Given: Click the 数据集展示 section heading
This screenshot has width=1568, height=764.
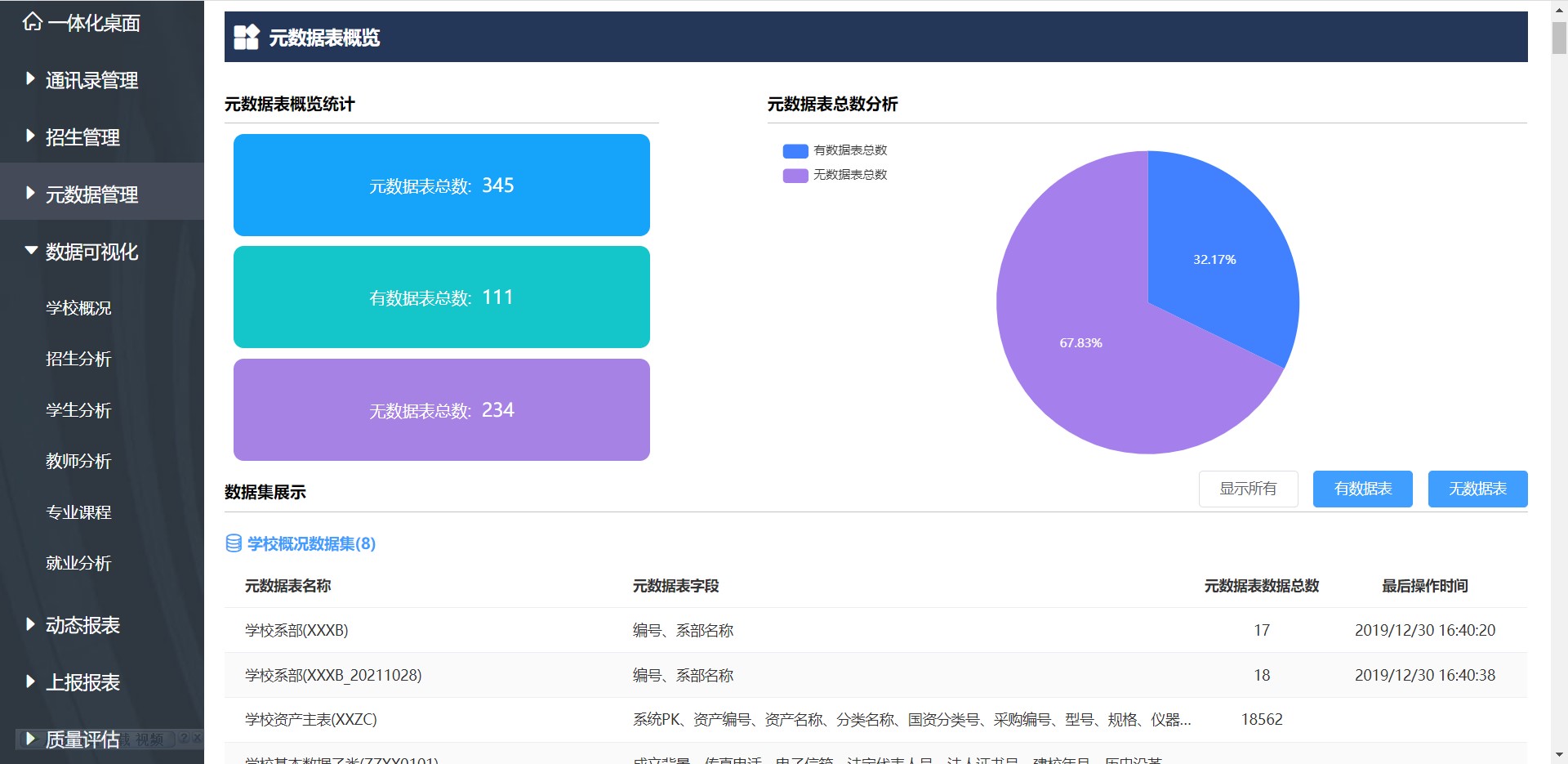Looking at the screenshot, I should click(x=265, y=492).
